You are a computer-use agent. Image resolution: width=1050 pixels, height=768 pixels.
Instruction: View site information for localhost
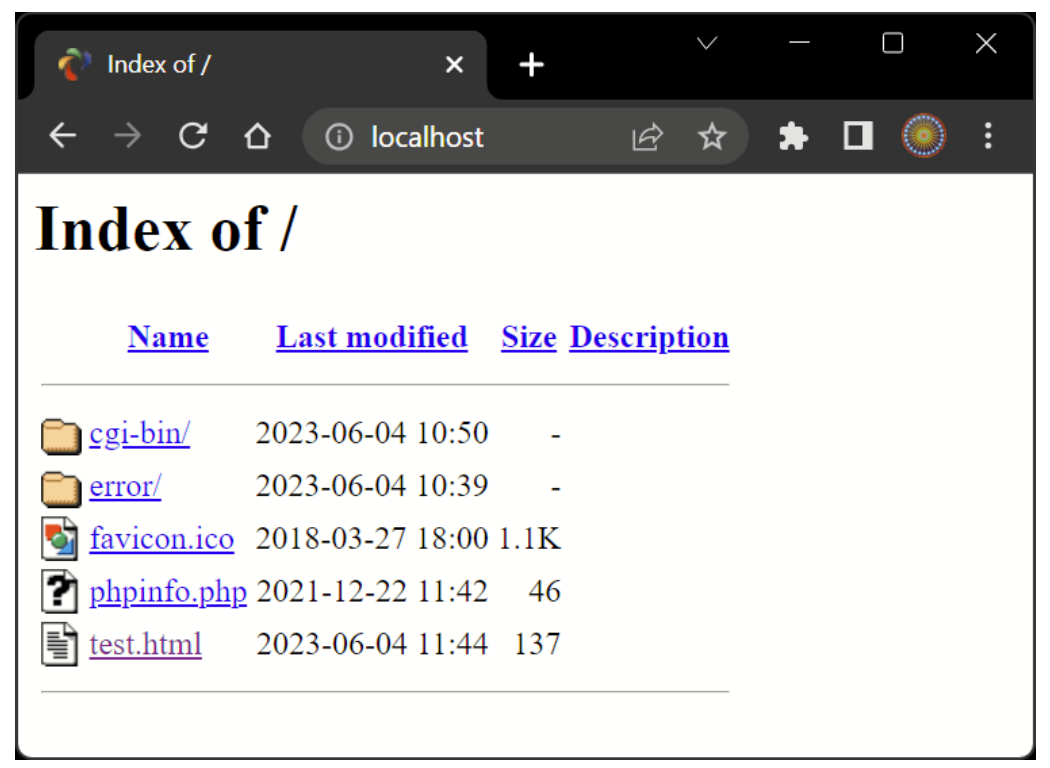coord(340,136)
